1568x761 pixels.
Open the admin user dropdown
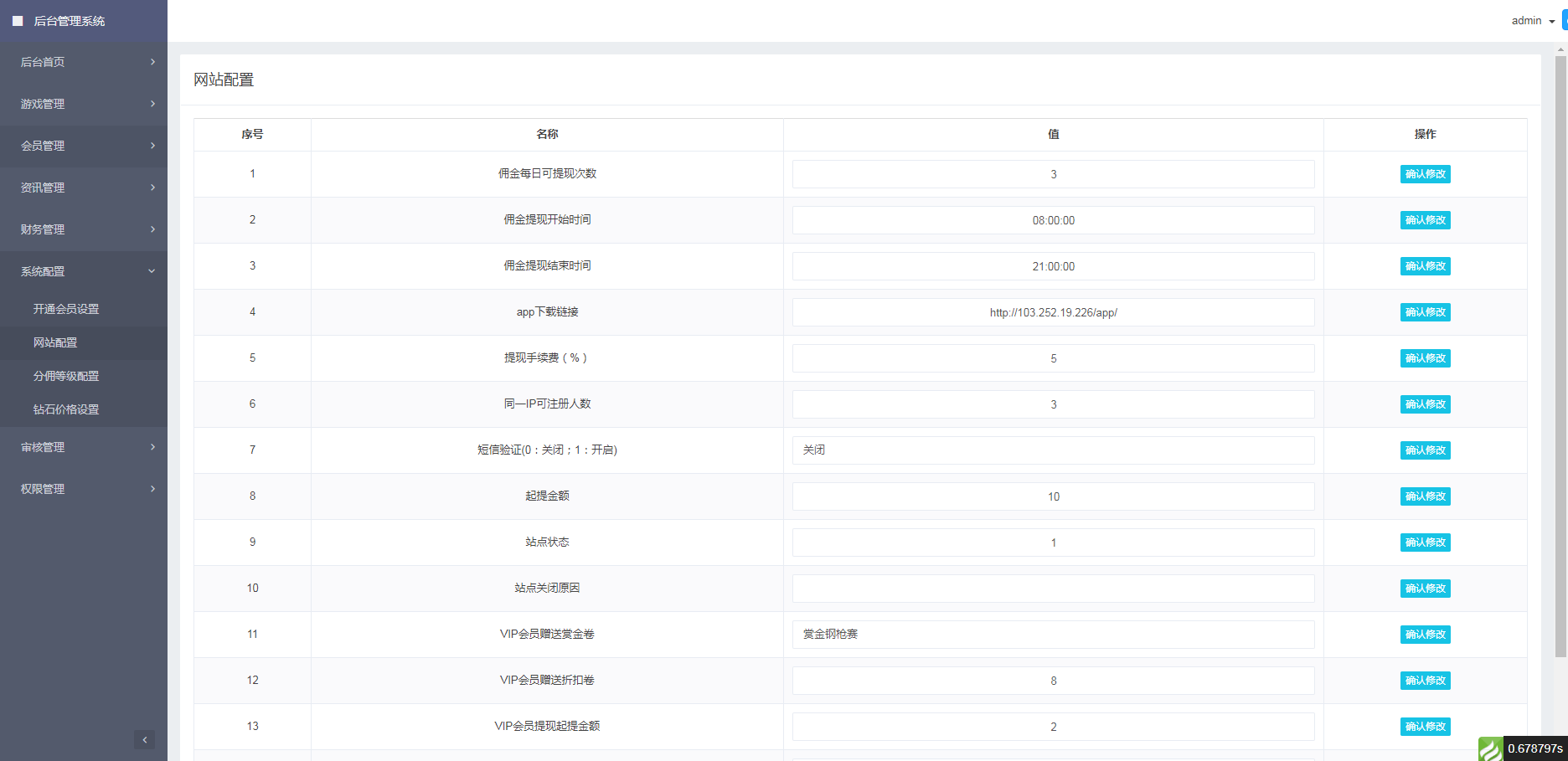point(1532,21)
